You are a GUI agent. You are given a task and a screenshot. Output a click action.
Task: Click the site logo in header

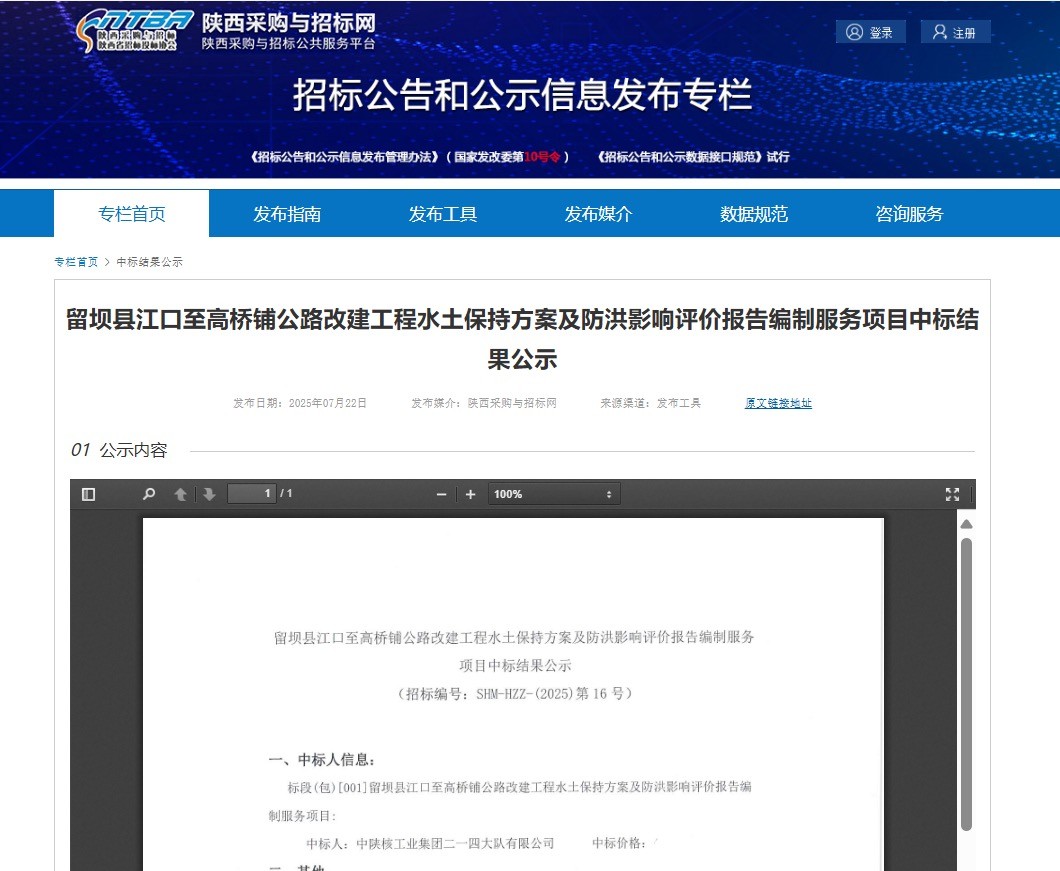(135, 31)
